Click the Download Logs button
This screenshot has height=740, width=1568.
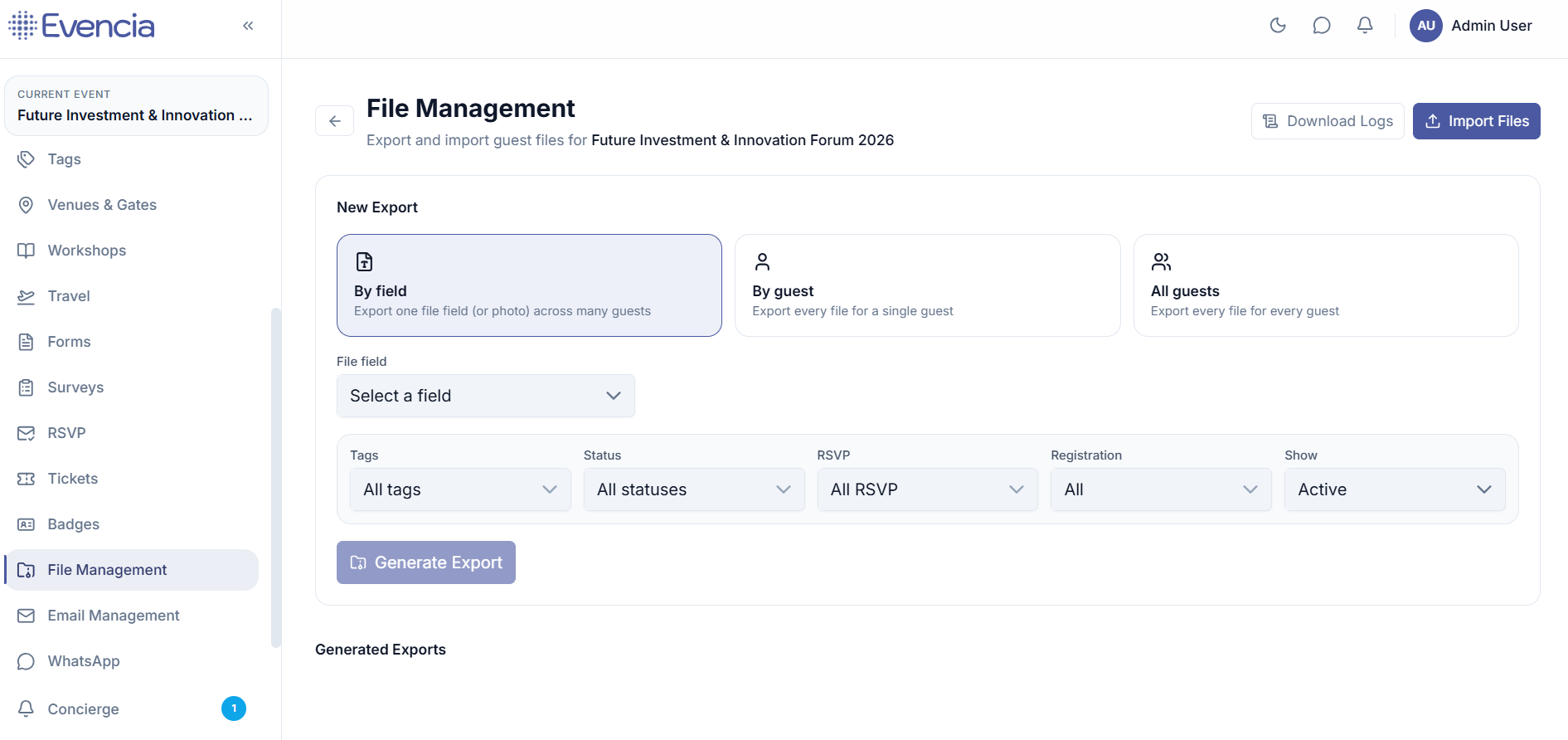pyautogui.click(x=1328, y=121)
